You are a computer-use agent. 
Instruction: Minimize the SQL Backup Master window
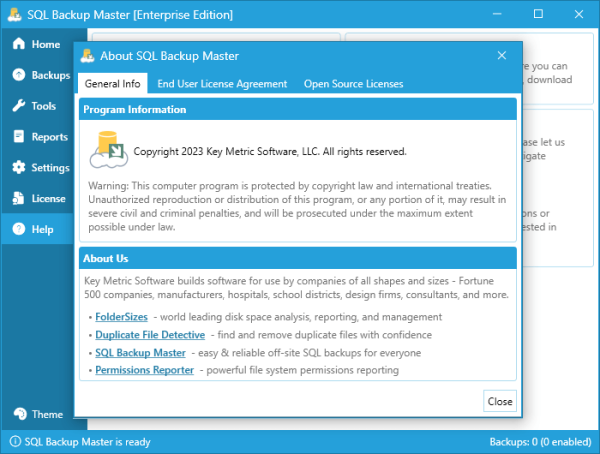(x=497, y=14)
